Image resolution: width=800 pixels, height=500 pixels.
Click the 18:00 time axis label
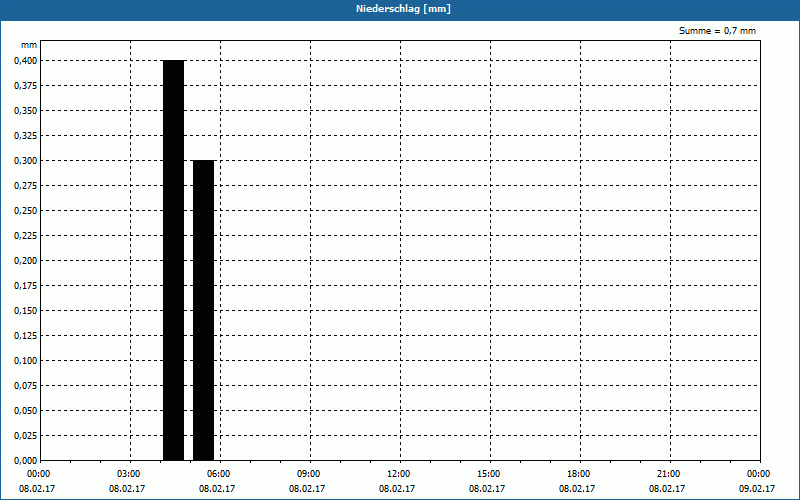(x=579, y=474)
